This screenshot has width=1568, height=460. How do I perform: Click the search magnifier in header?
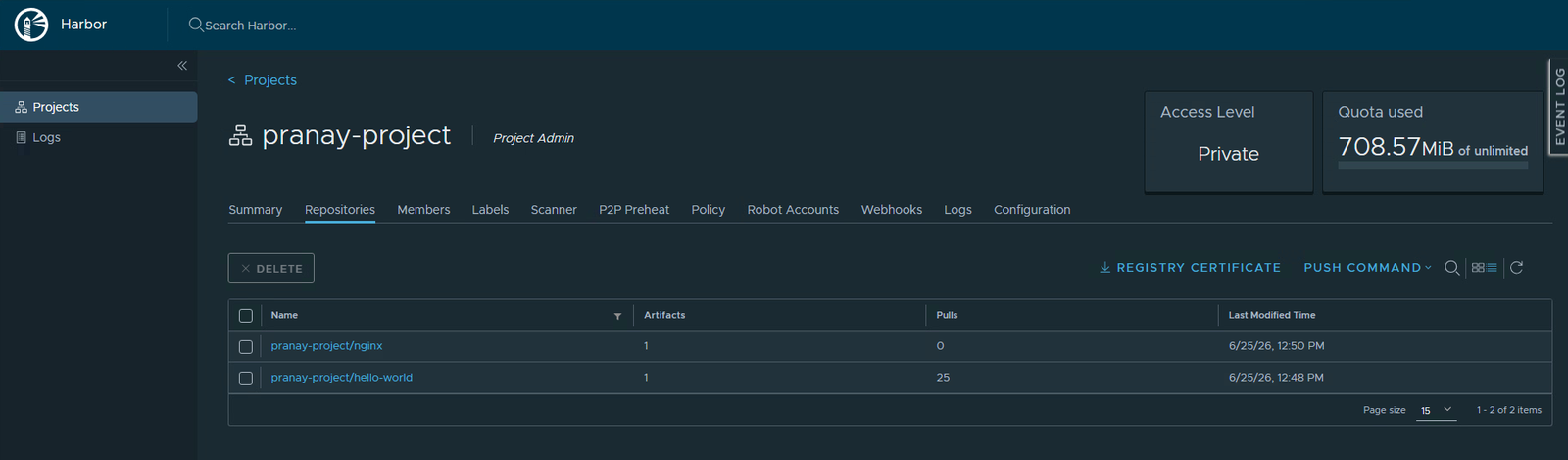(196, 25)
